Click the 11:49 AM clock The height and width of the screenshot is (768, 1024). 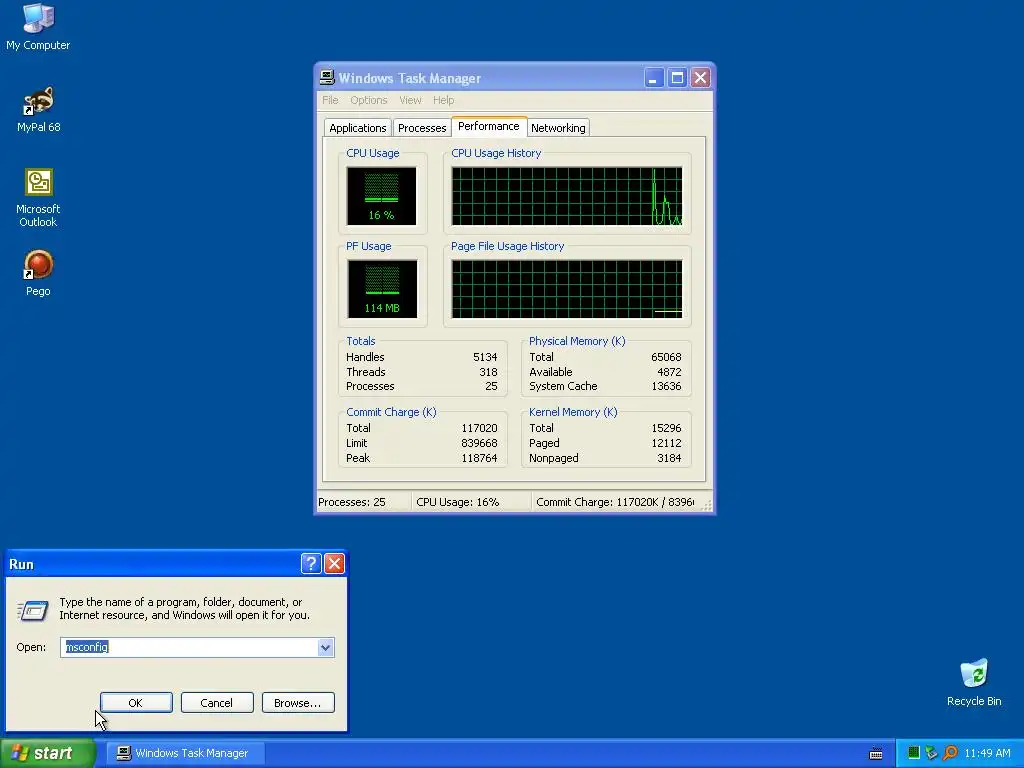click(x=987, y=753)
